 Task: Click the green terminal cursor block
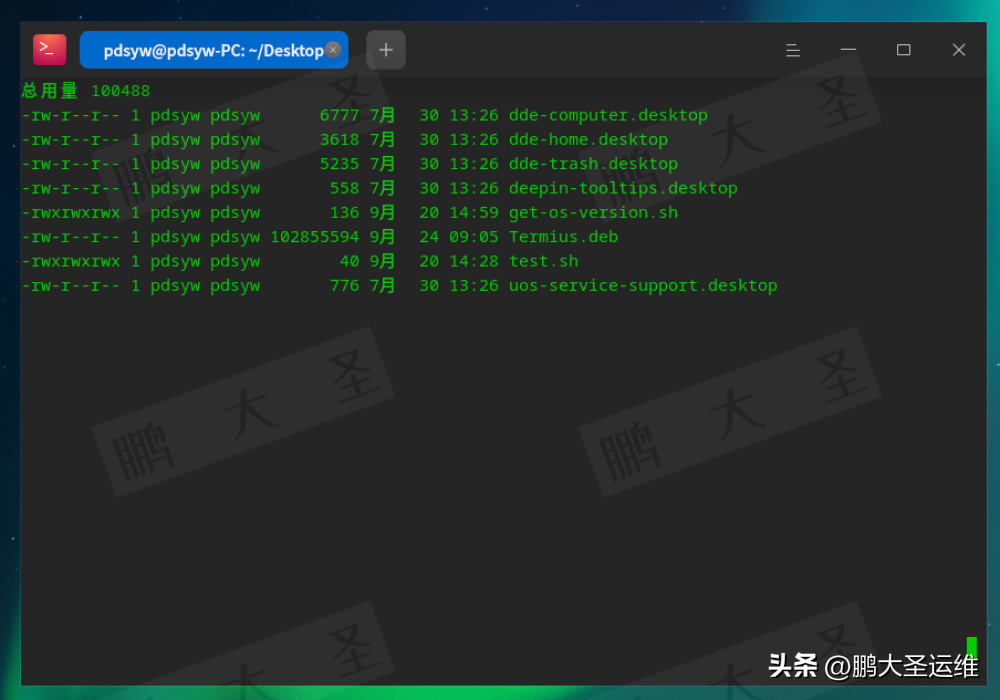tap(972, 646)
